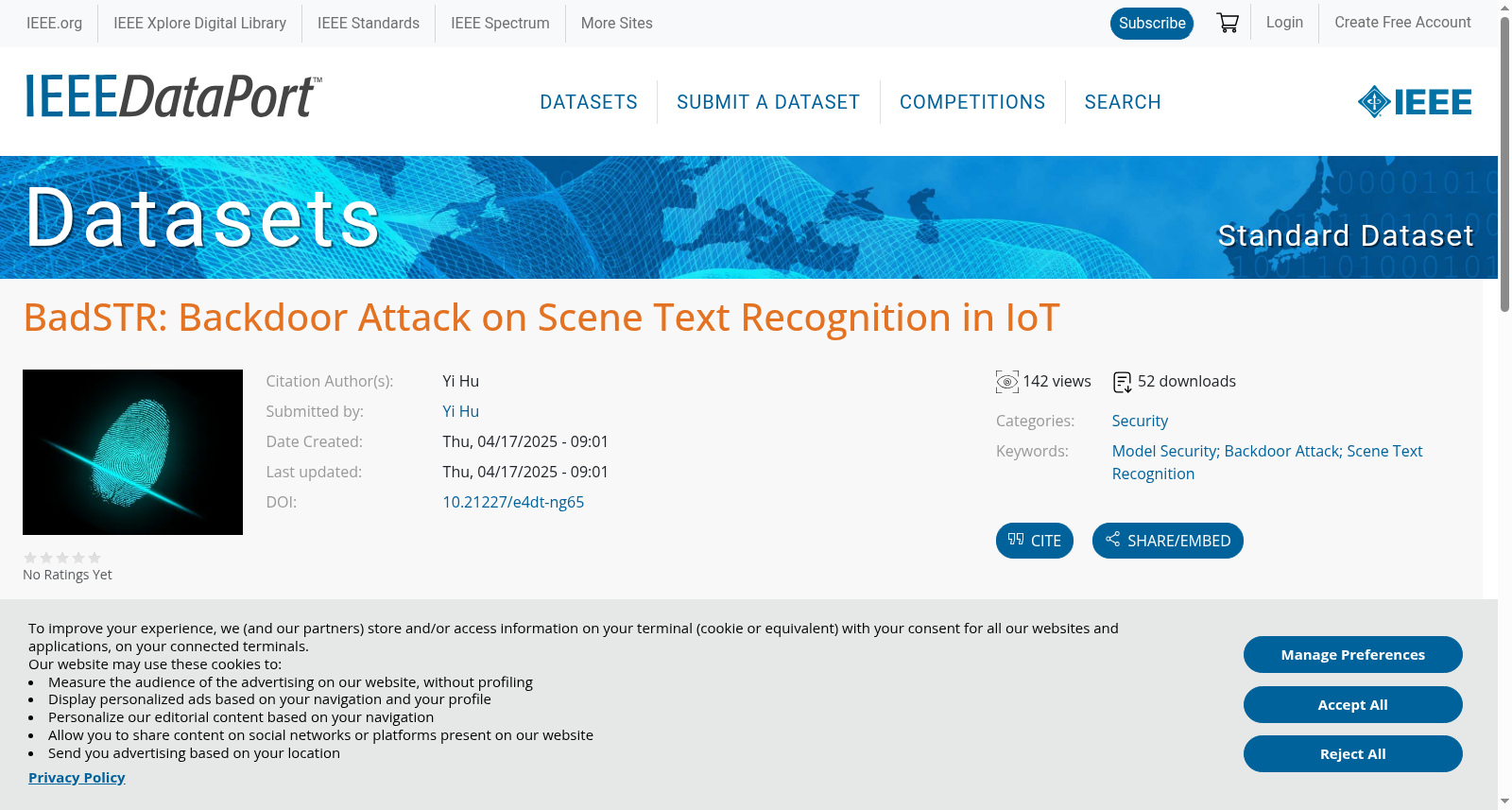The width and height of the screenshot is (1512, 810).
Task: Open the SEARCH menu item
Action: (x=1123, y=102)
